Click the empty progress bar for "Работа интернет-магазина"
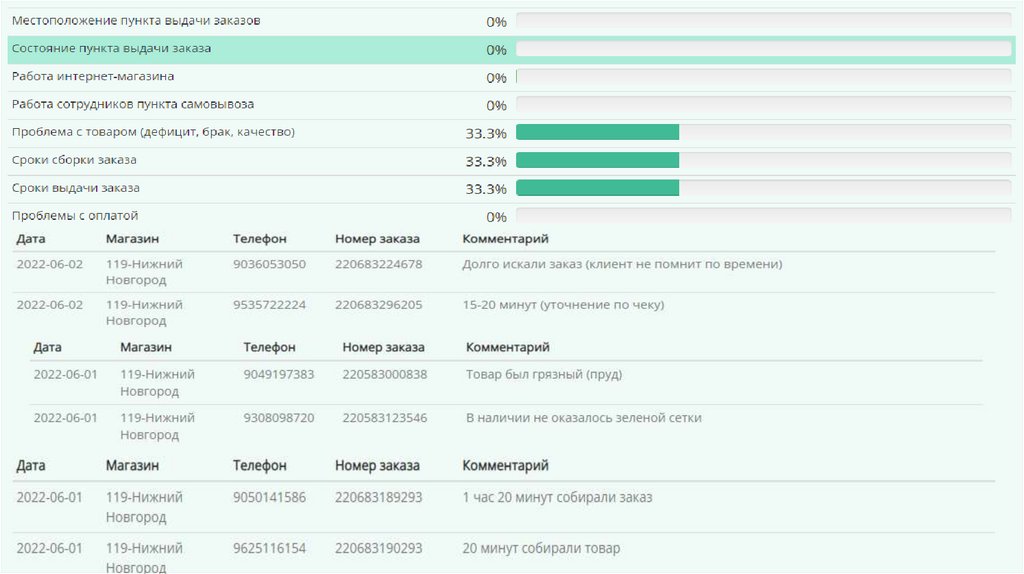 pyautogui.click(x=763, y=77)
